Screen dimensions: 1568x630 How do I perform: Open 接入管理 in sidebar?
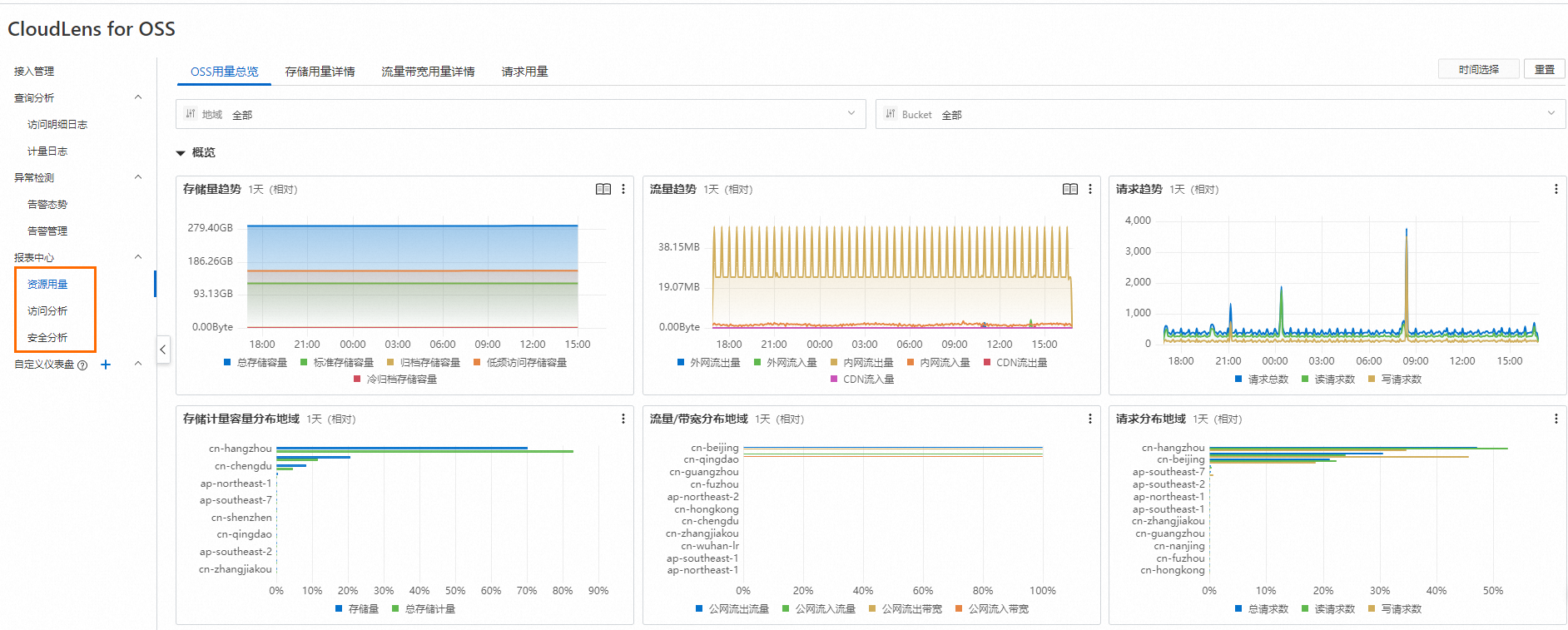pos(34,72)
